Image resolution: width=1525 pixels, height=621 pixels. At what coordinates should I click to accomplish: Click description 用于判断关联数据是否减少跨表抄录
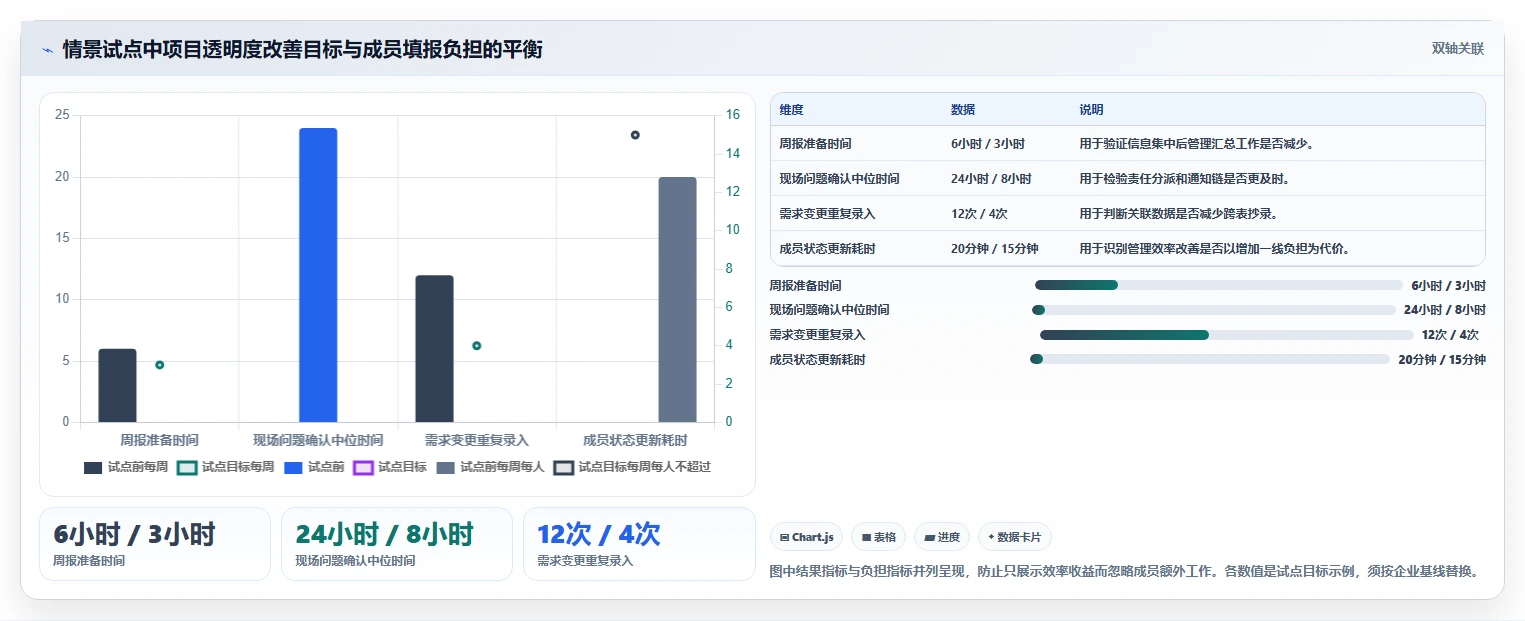click(x=1178, y=213)
